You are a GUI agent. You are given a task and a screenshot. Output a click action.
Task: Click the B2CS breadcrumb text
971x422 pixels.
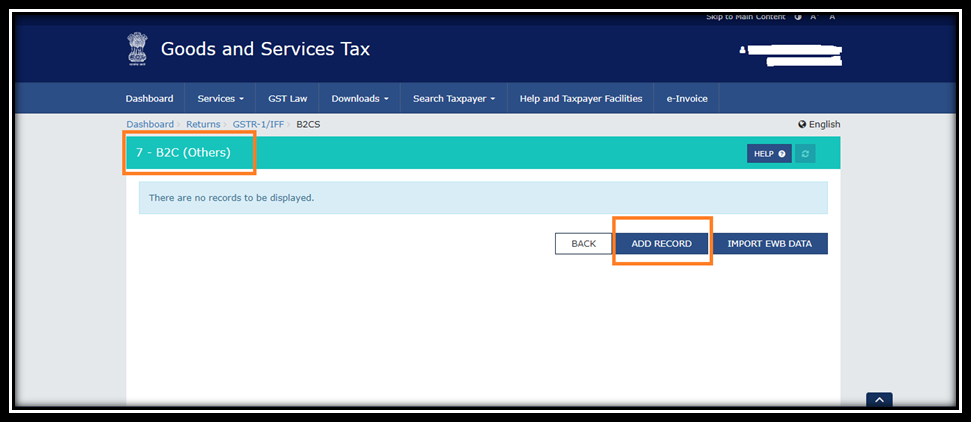point(308,125)
